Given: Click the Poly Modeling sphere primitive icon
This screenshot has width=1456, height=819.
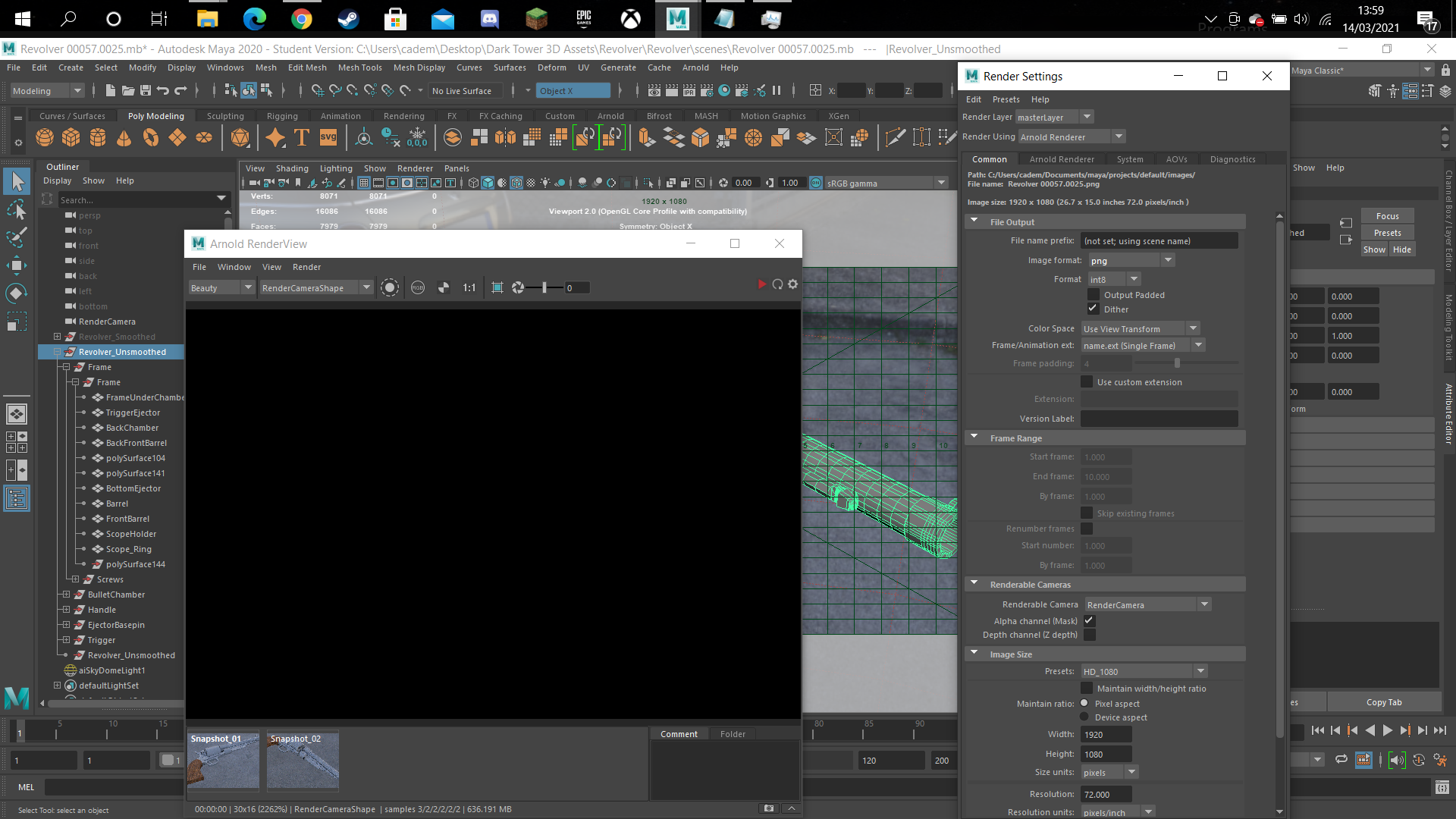Looking at the screenshot, I should 45,137.
